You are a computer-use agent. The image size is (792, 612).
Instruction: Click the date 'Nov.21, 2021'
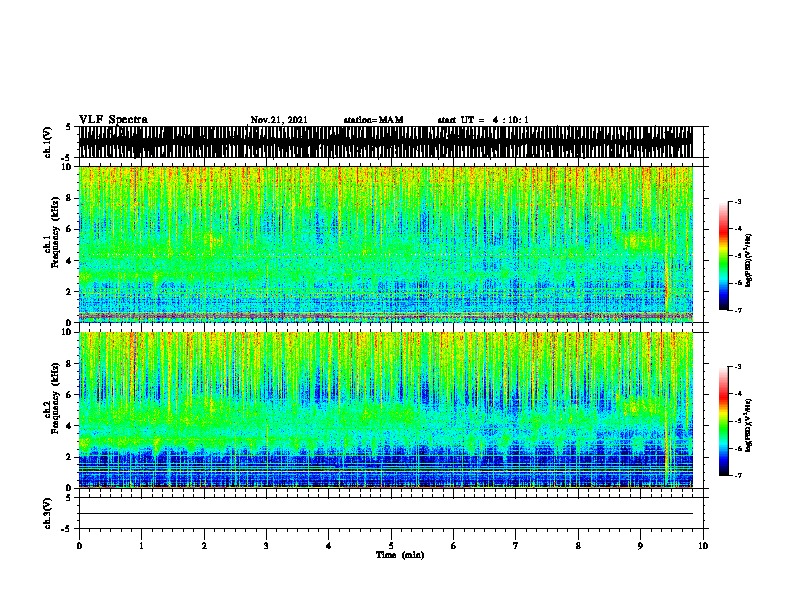279,120
